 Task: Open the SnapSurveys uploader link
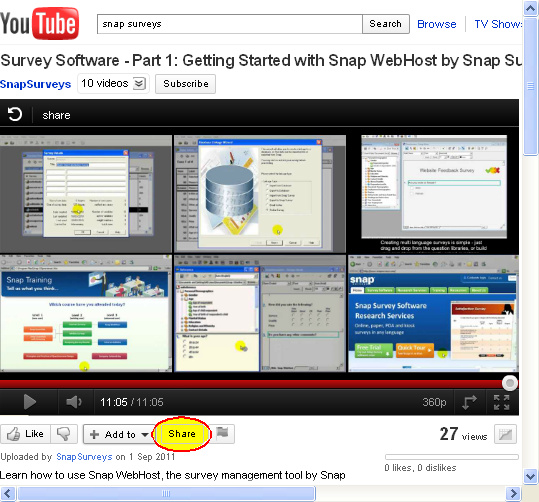(84, 457)
